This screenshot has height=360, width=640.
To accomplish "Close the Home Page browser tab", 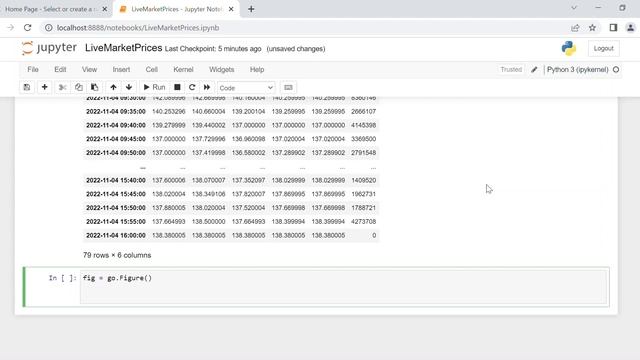I will tap(104, 9).
